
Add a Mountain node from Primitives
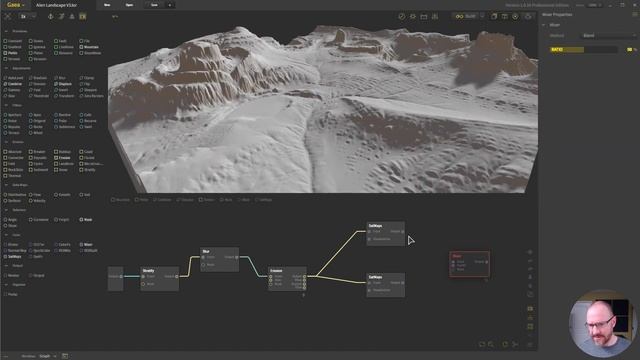[89, 47]
